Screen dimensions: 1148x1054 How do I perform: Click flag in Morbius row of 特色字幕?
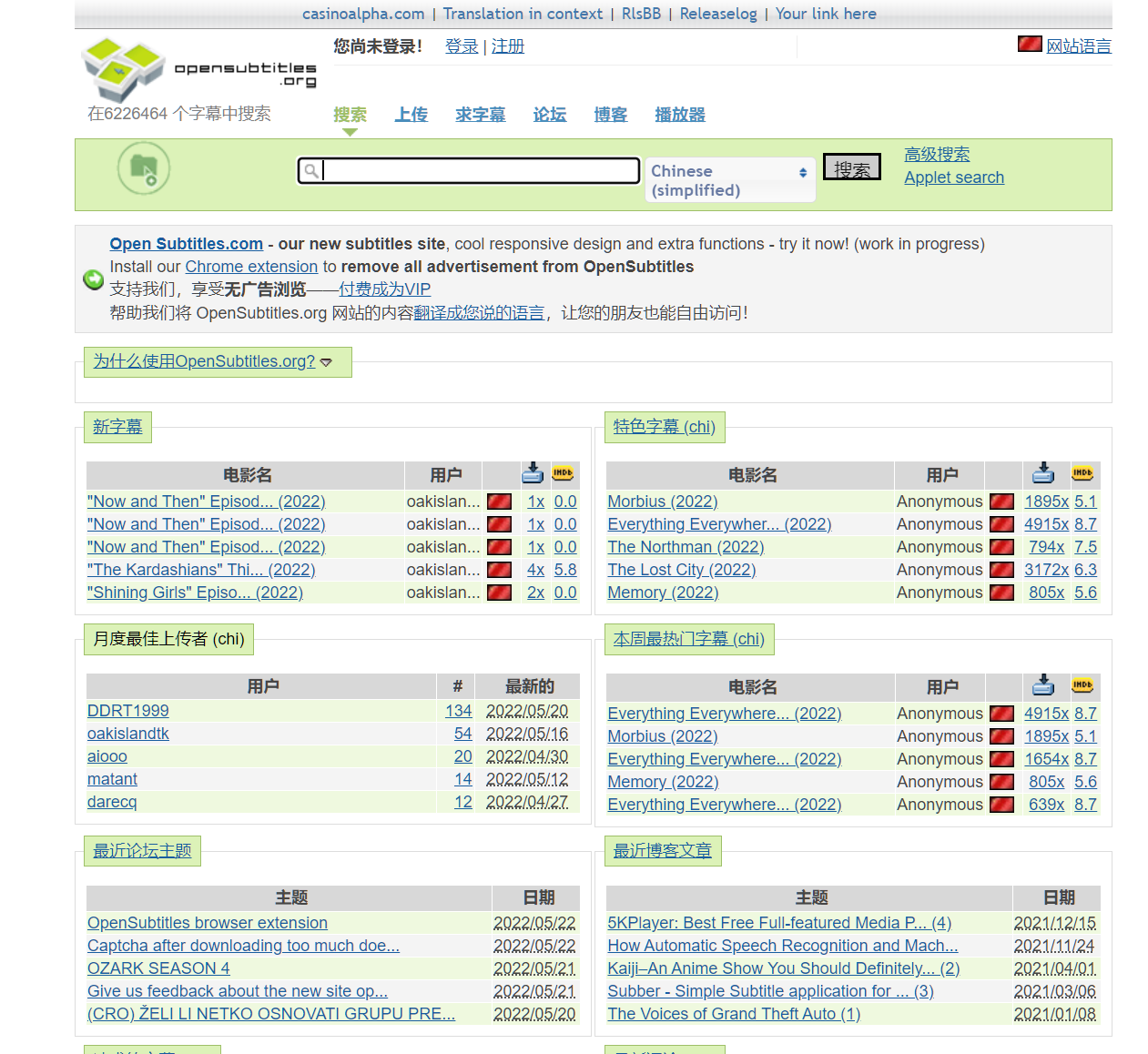coord(1001,502)
